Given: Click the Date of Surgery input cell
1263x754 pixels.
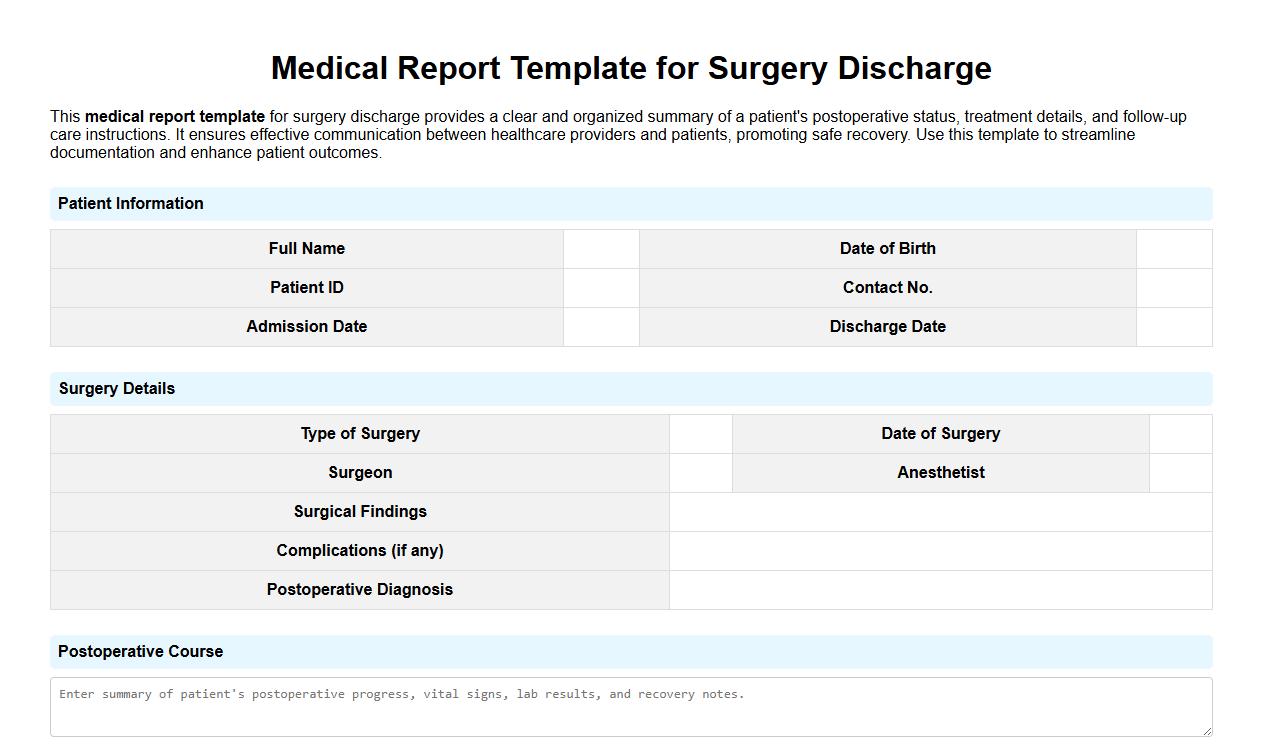Looking at the screenshot, I should [x=1180, y=433].
